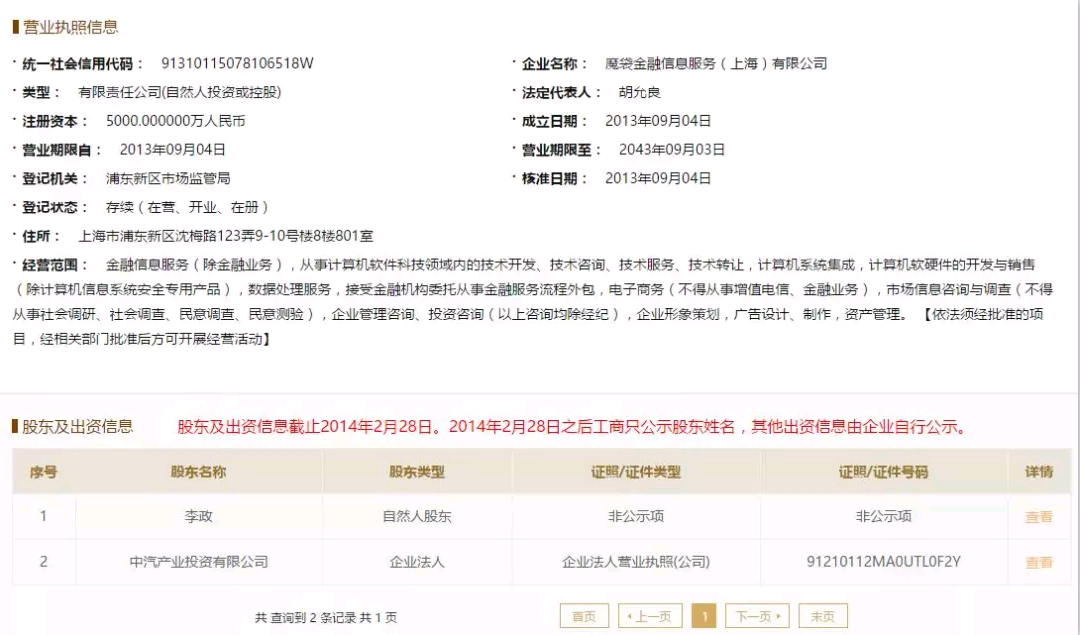Viewport: 1080px width, 635px height.
Task: Click the 股东名称 column header
Action: (198, 472)
